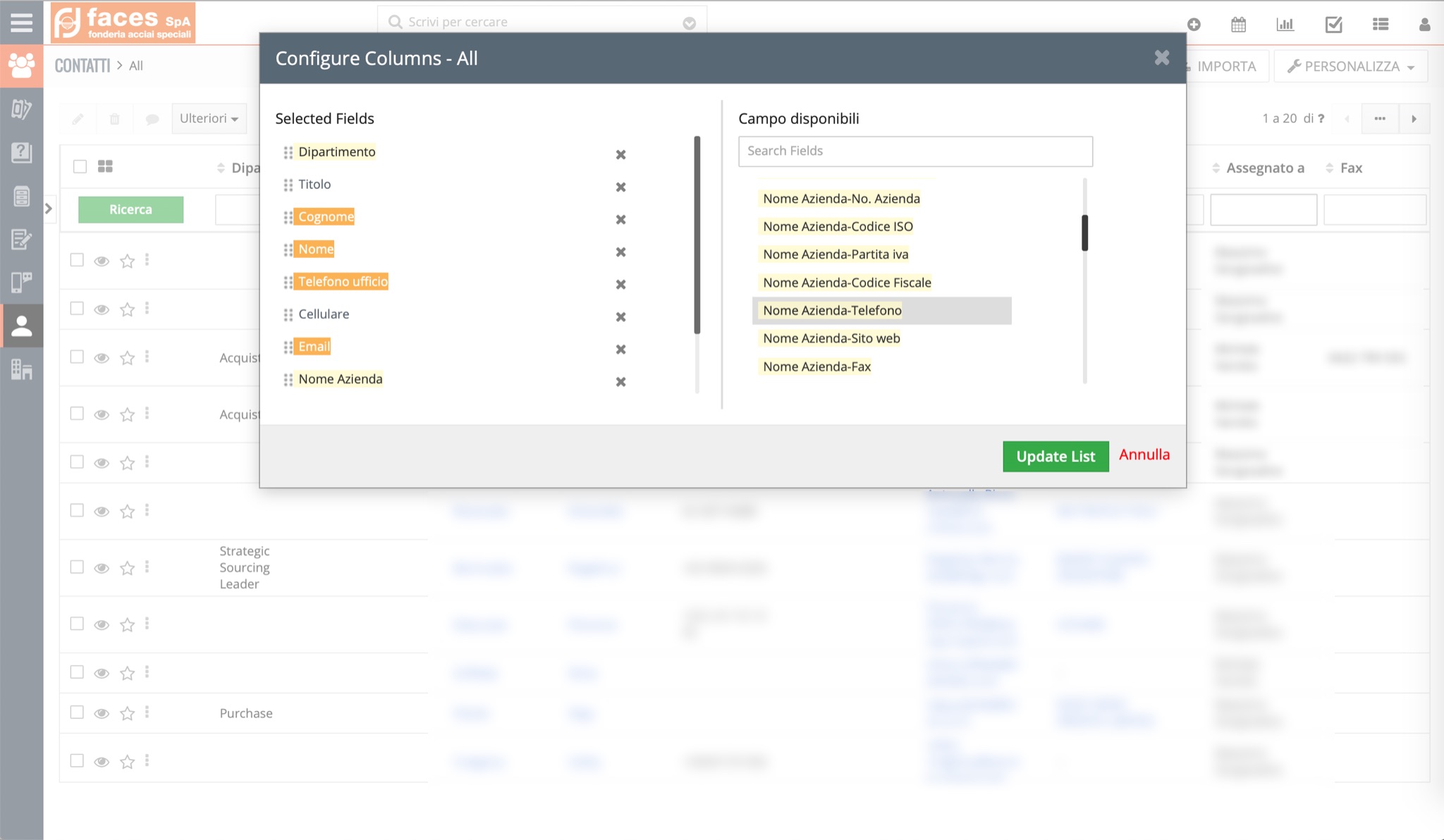This screenshot has width=1444, height=840.
Task: Click the grid columns icon in table header
Action: [105, 166]
